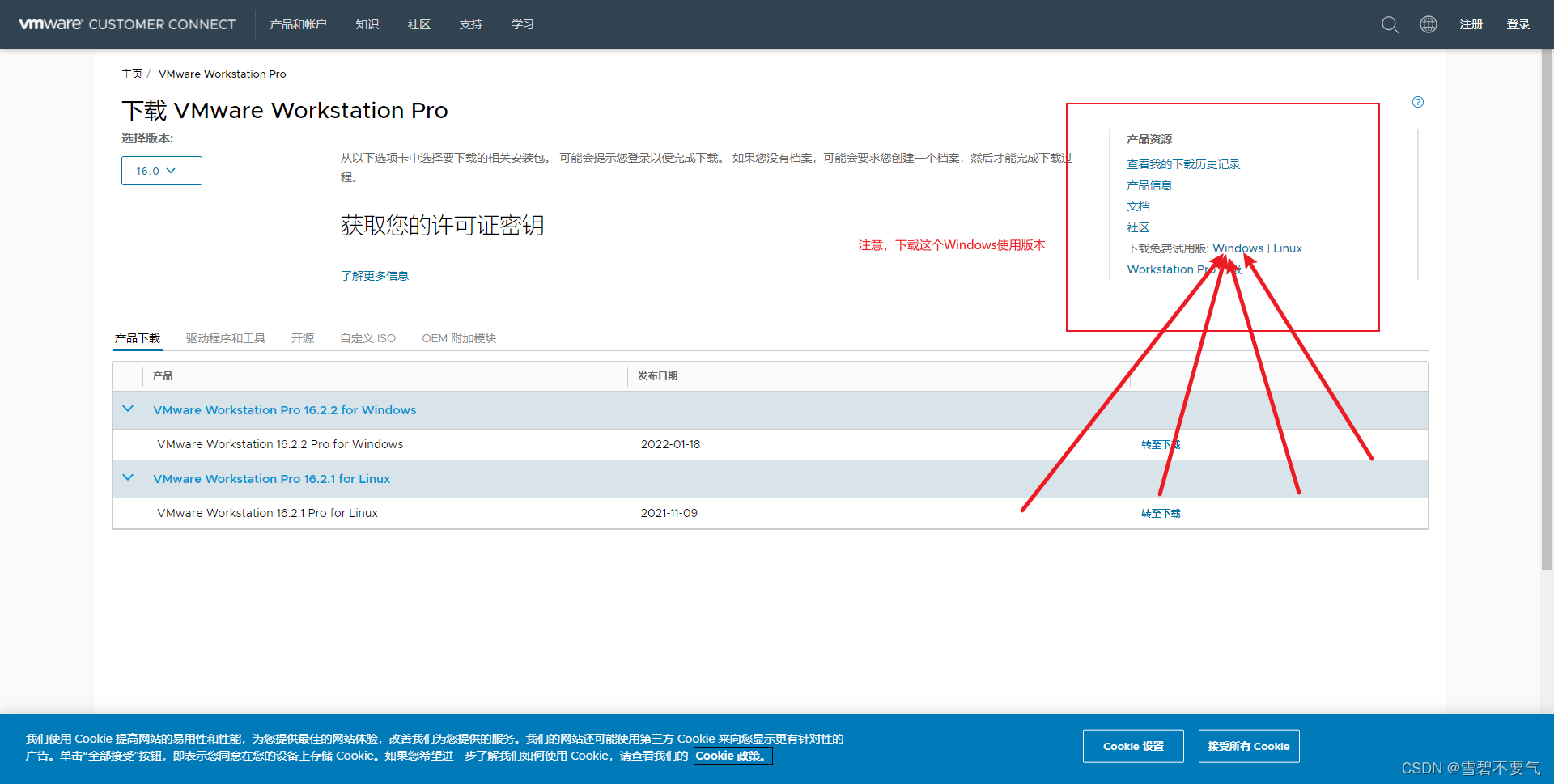Click the 登录 login button
This screenshot has width=1554, height=784.
tap(1518, 24)
